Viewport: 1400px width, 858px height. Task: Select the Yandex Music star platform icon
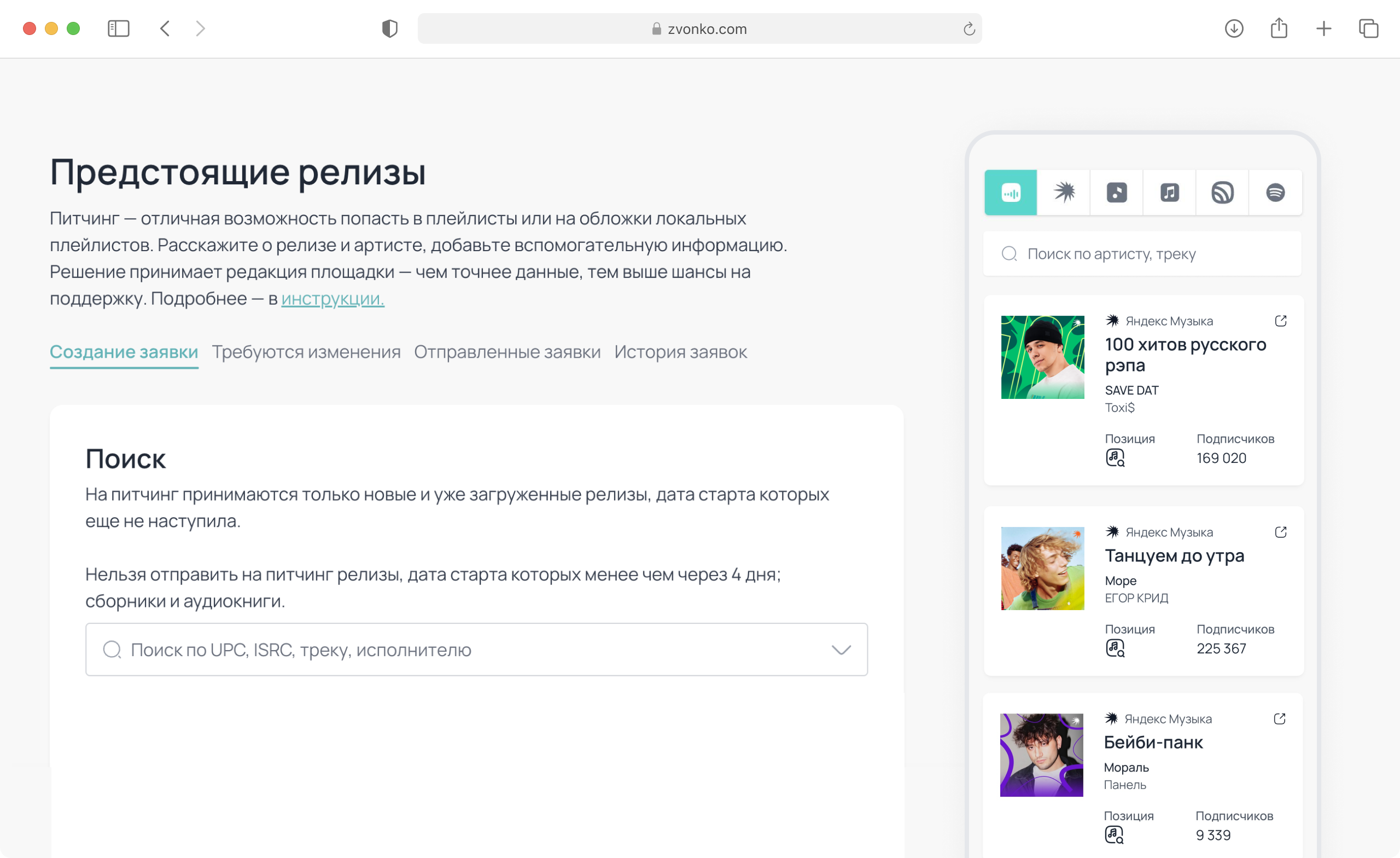1064,192
